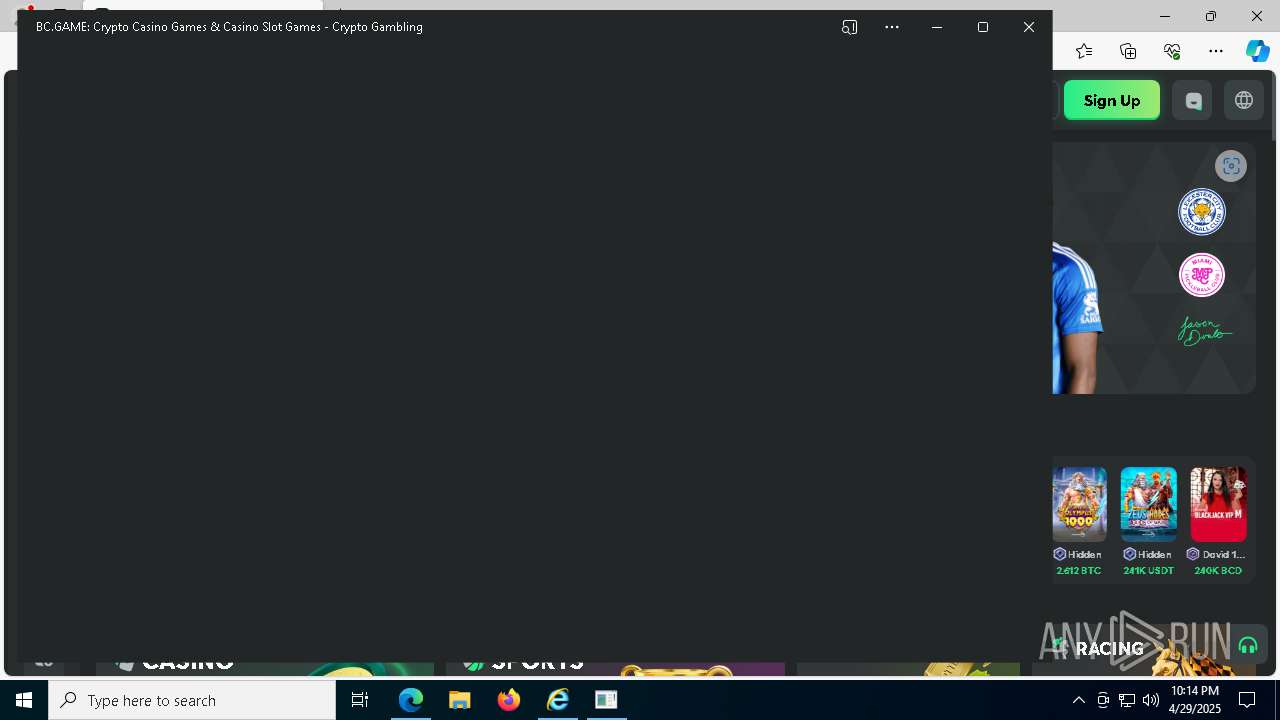Minimize the BC.GAME app window
This screenshot has height=720, width=1280.
click(937, 27)
